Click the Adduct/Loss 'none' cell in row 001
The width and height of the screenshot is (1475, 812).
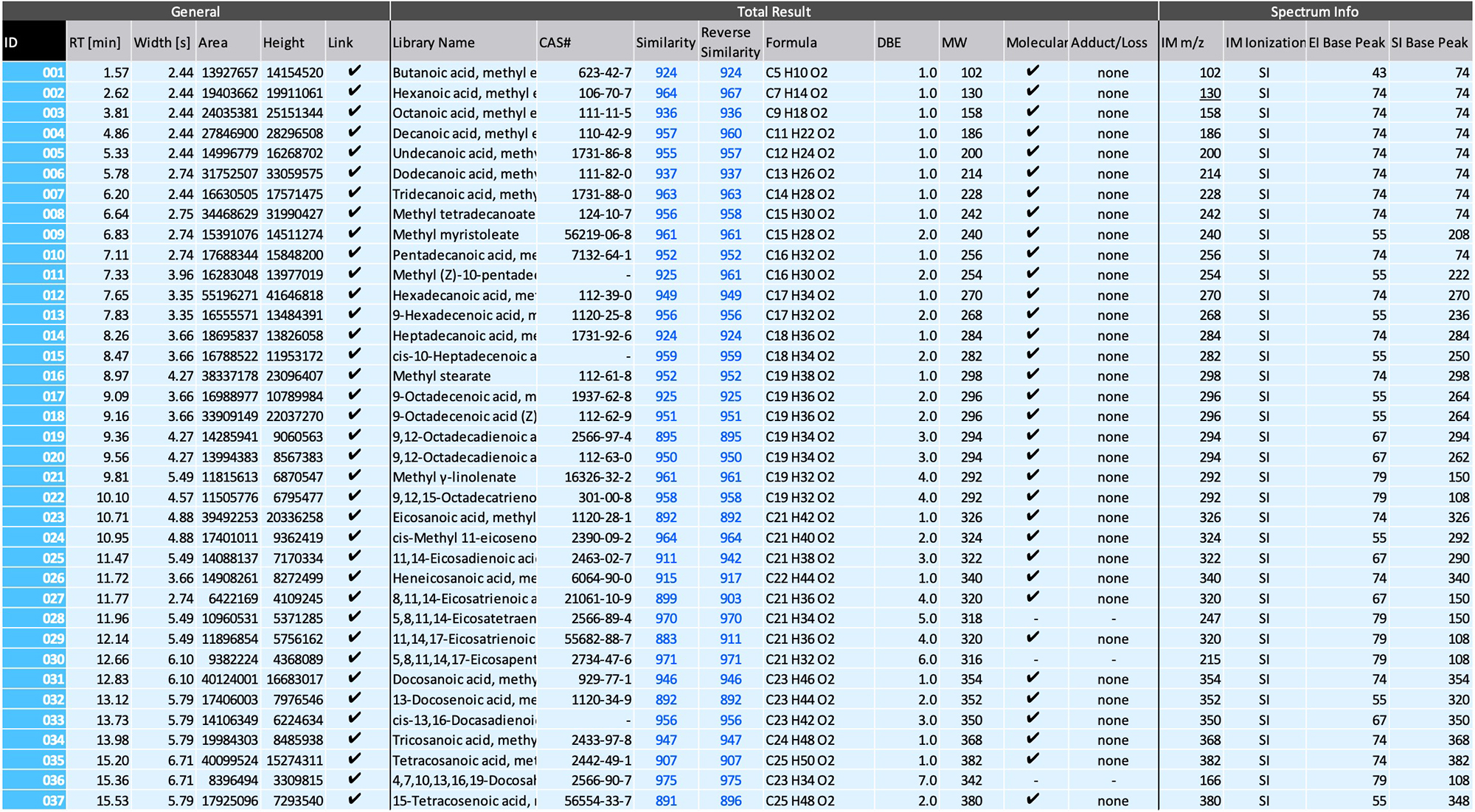(x=1113, y=73)
